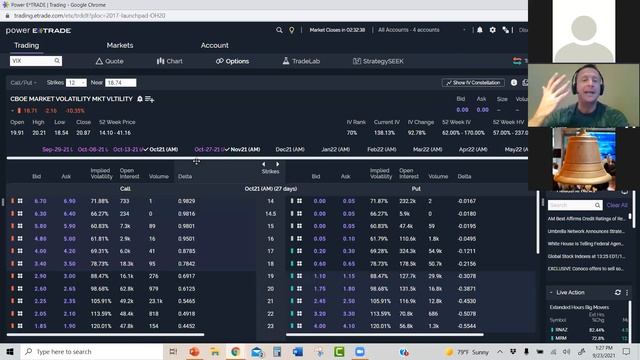Open Windows notification center icon
640x360 pixels.
point(626,351)
